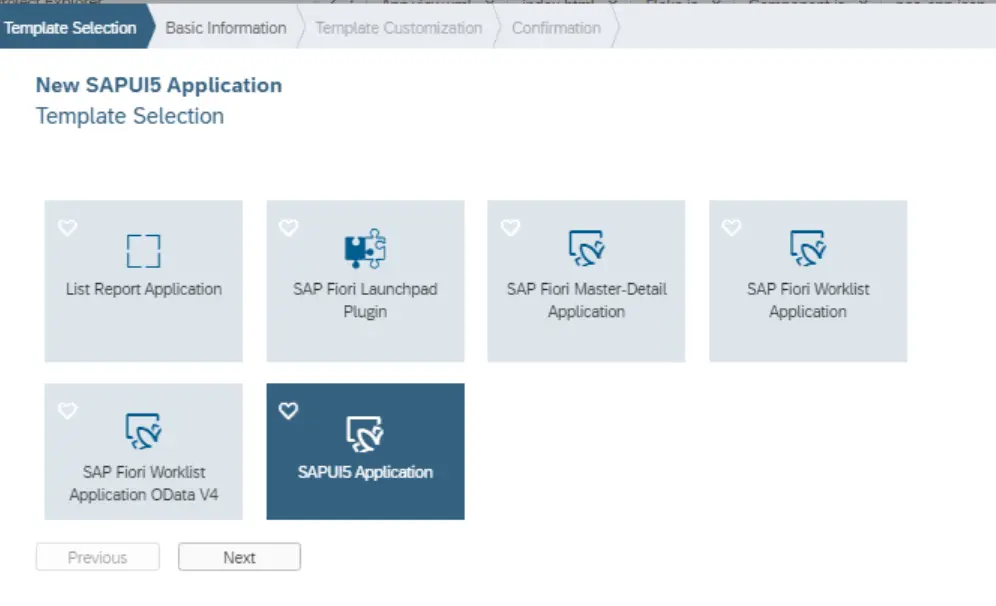The image size is (996, 606).
Task: Toggle favorite heart on SAP Fiori Launchpad Plugin
Action: (x=288, y=228)
